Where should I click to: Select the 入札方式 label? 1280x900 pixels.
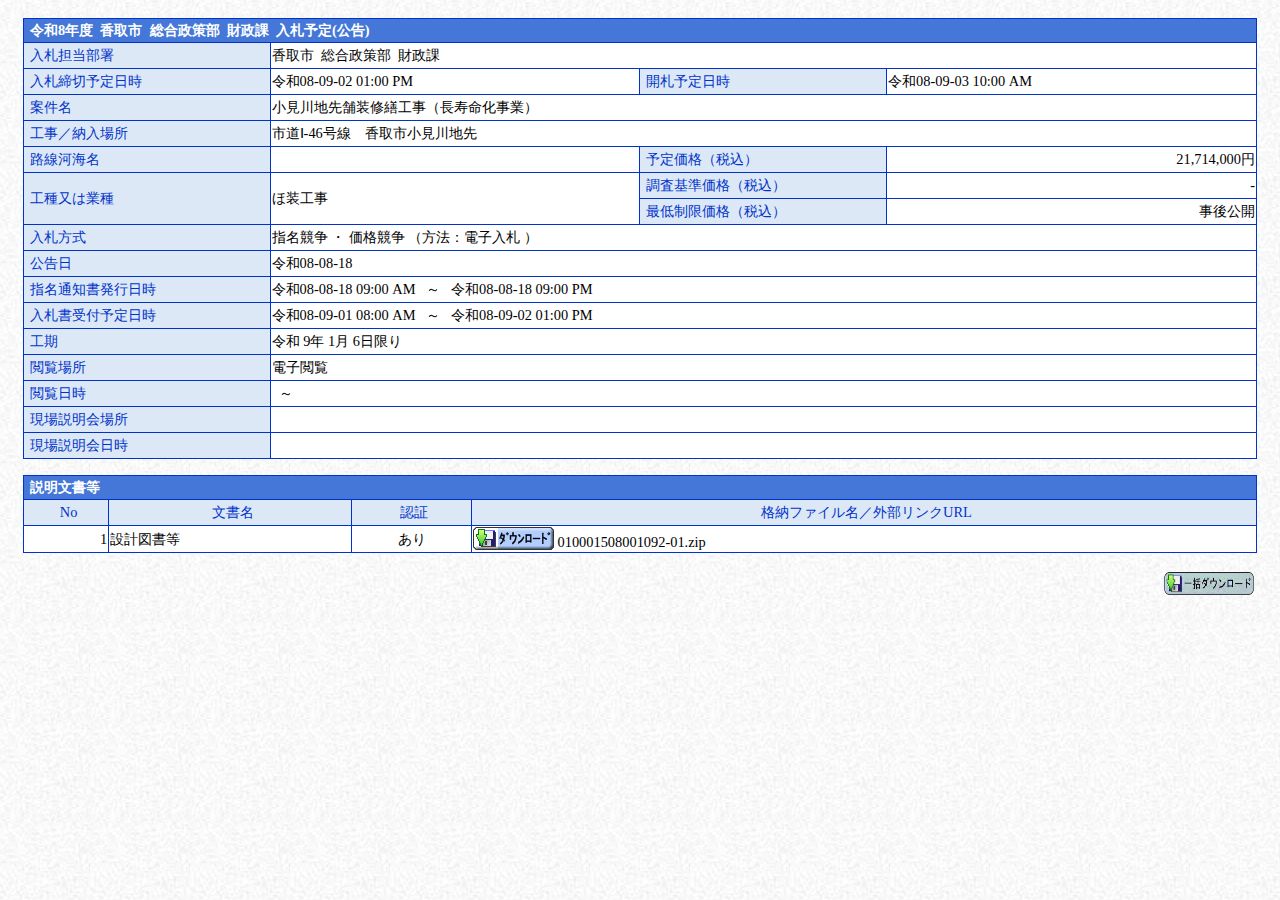(147, 238)
